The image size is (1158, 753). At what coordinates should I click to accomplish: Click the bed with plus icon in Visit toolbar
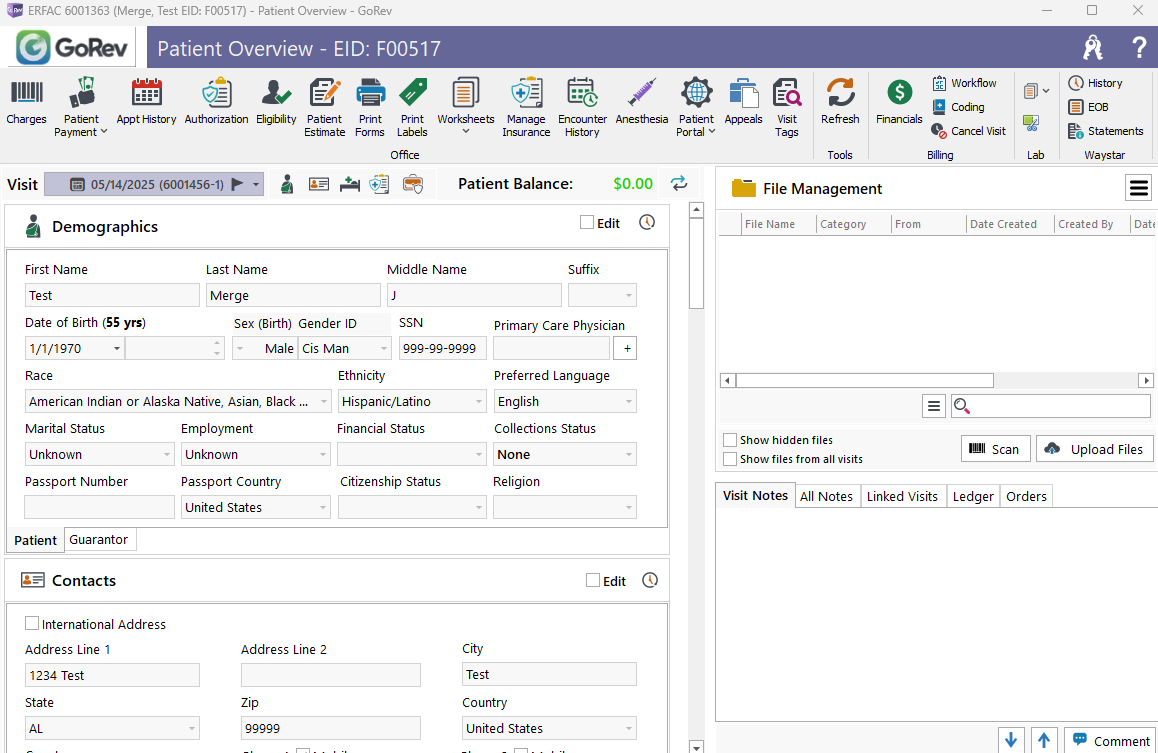coord(349,184)
